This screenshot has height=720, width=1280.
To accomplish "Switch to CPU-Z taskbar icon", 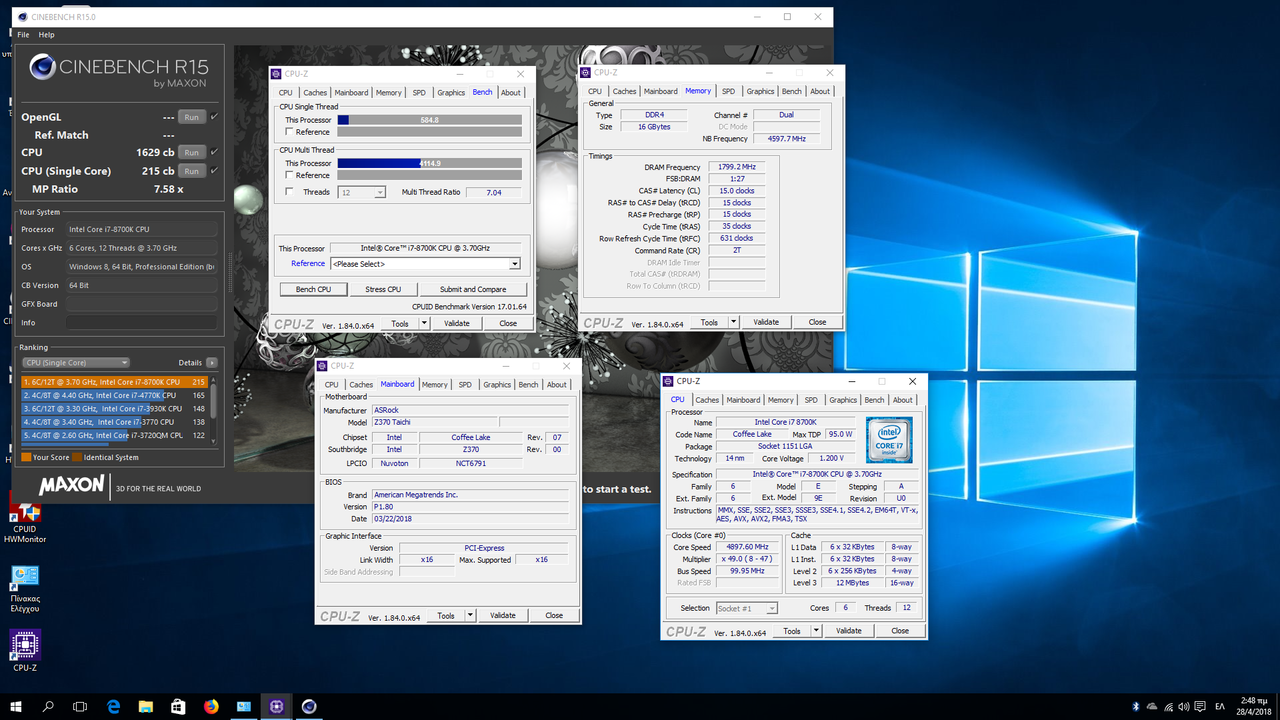I will coord(276,706).
